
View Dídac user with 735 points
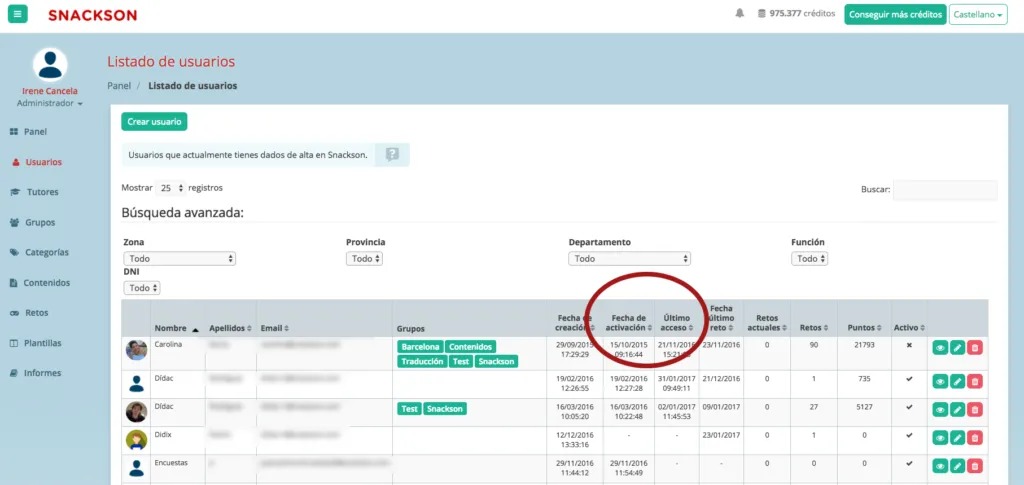click(x=940, y=381)
